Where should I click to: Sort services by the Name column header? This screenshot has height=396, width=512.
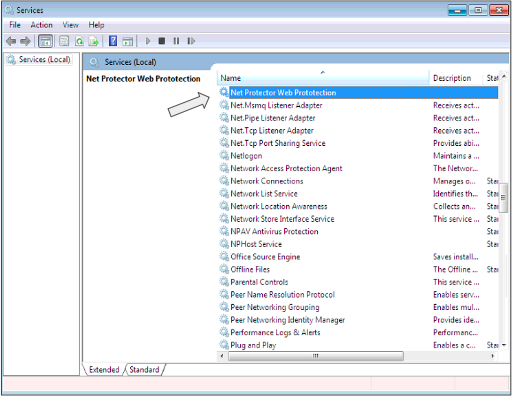(x=323, y=78)
